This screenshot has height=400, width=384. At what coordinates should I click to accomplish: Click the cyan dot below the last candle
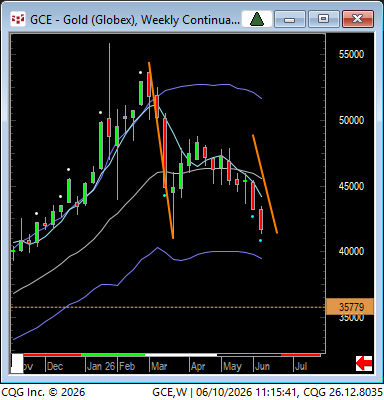click(260, 240)
